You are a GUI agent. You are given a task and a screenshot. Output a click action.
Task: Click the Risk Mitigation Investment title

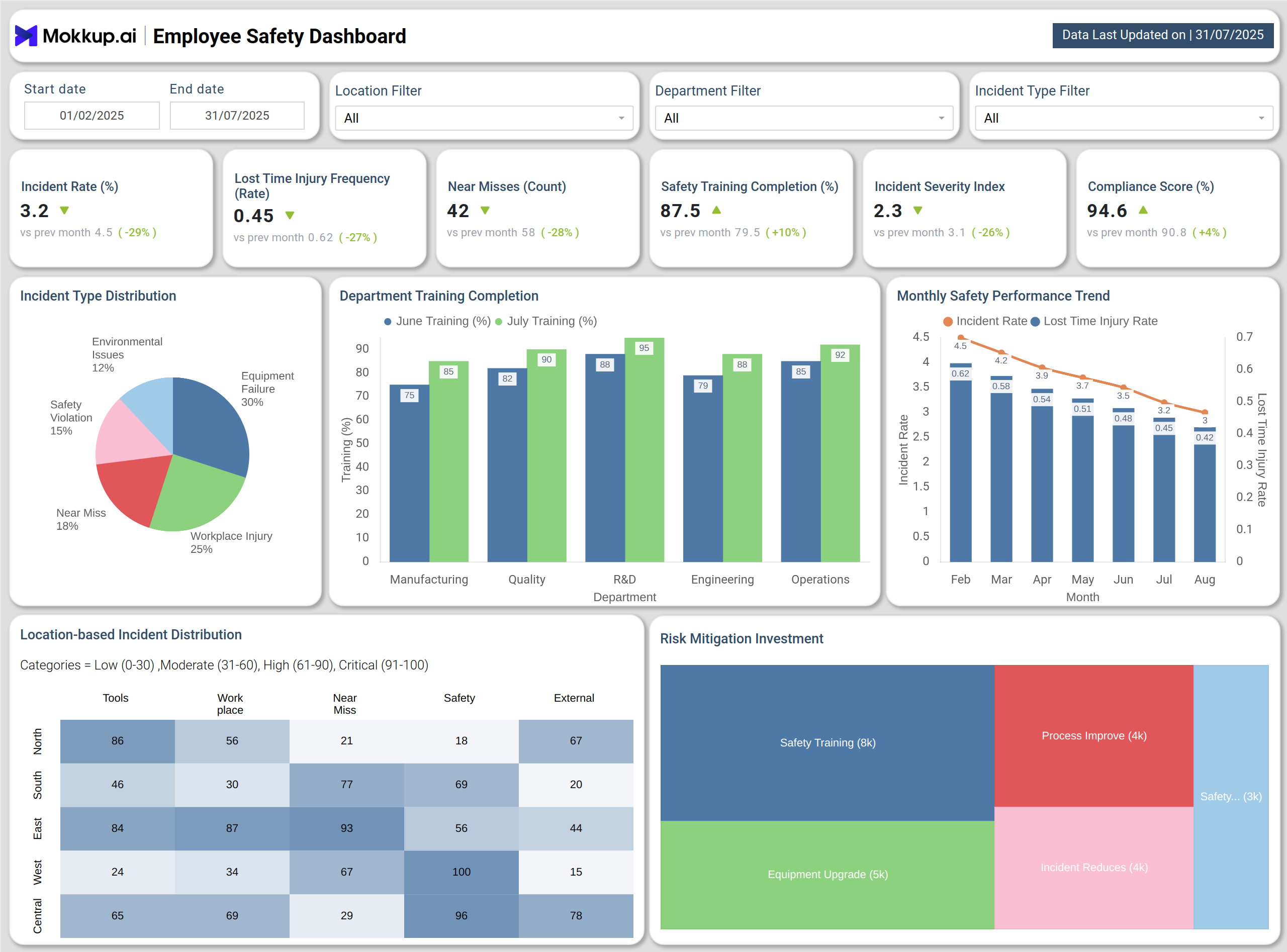click(741, 638)
